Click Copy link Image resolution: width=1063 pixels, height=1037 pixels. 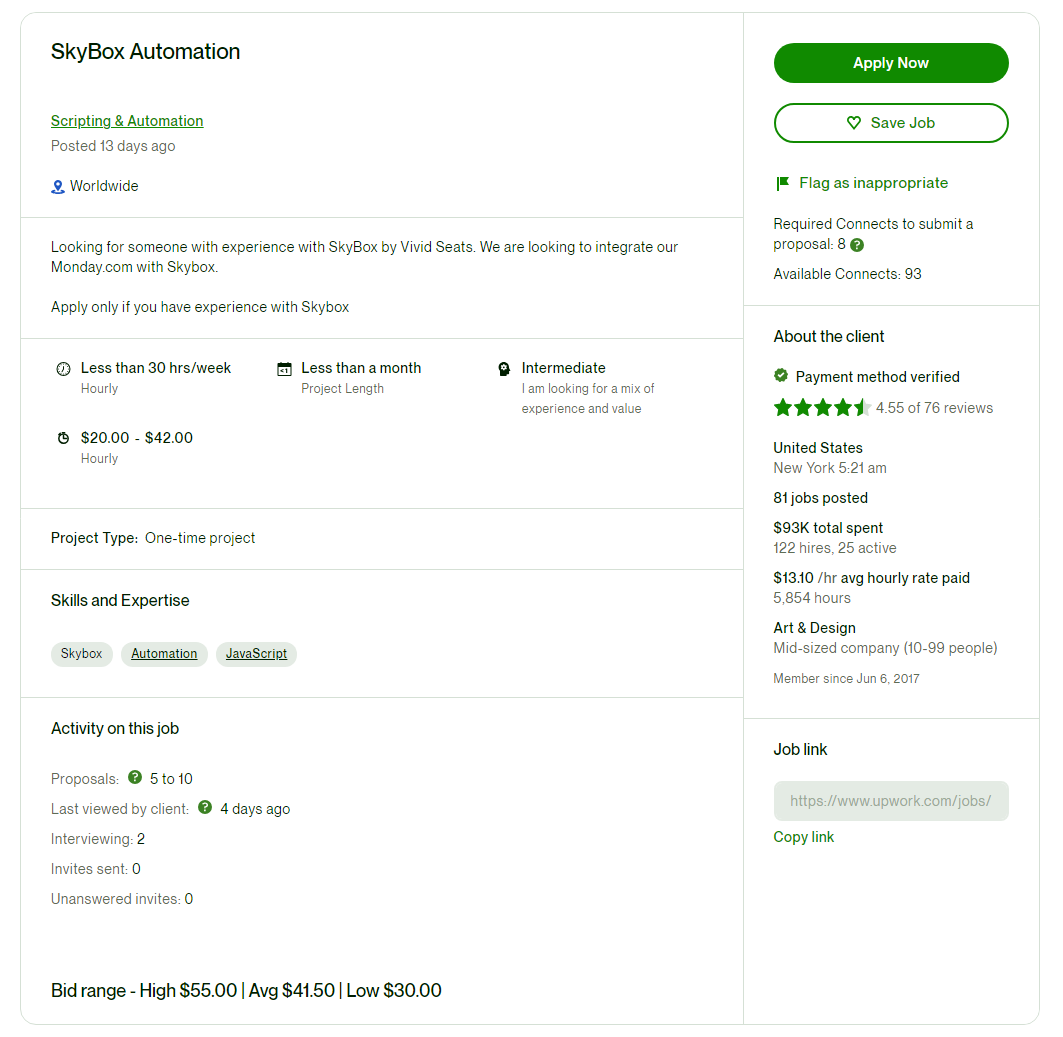click(803, 837)
